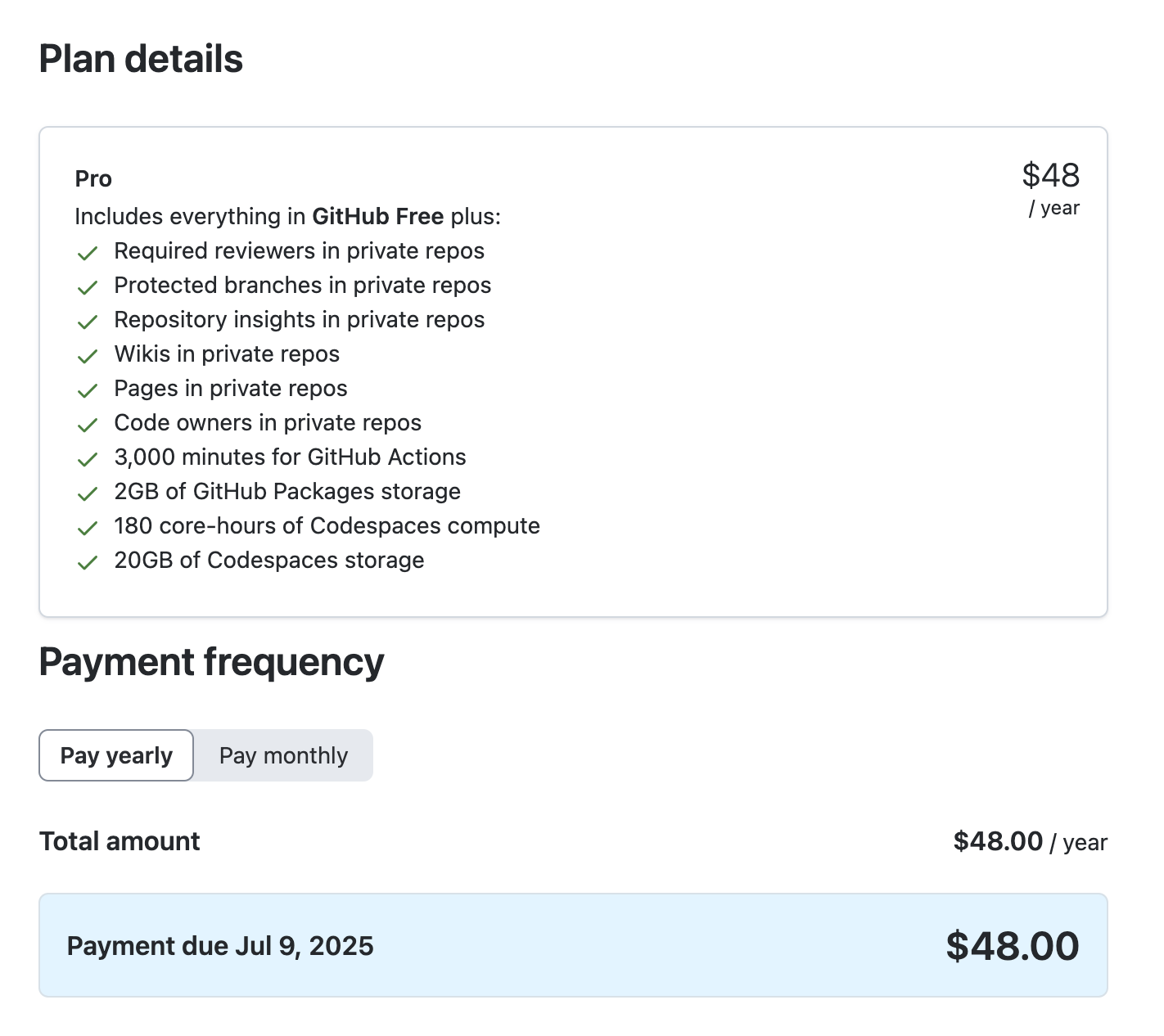The width and height of the screenshot is (1164, 1036).
Task: Click the Payment frequency heading
Action: [x=211, y=662]
